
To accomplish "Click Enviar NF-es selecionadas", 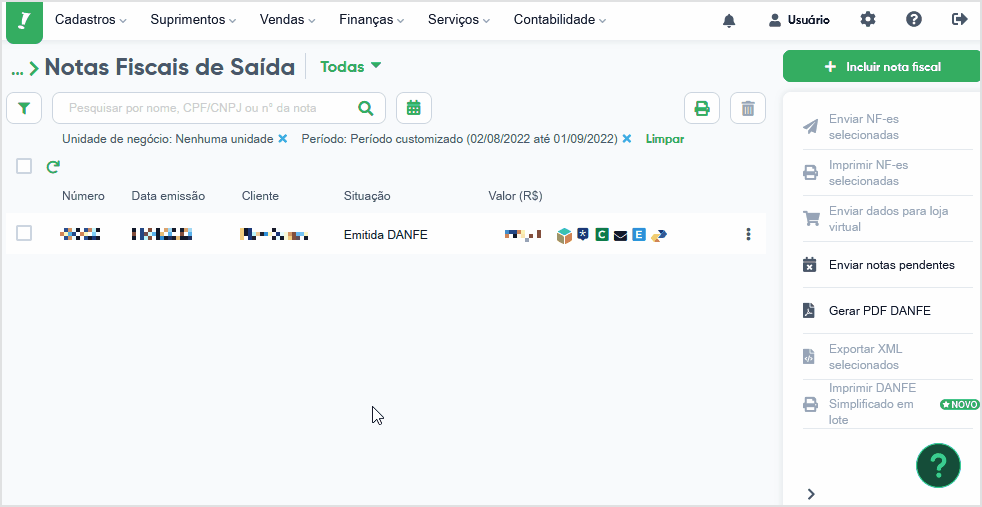I will [x=887, y=126].
